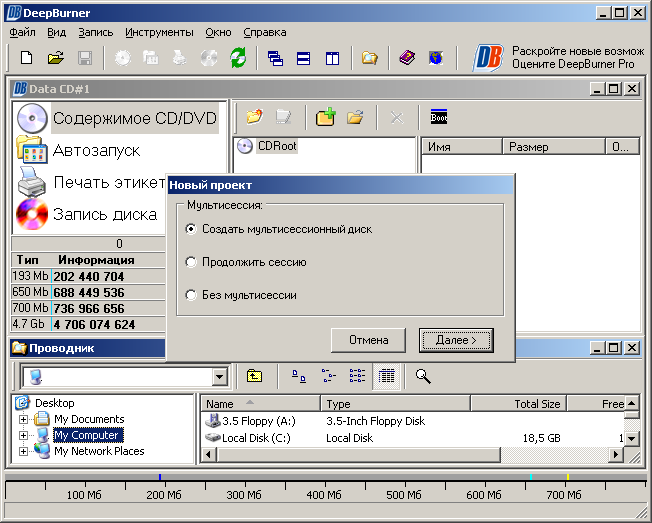The image size is (652, 523).
Task: Select CDRoot in the disc tree
Action: point(277,146)
